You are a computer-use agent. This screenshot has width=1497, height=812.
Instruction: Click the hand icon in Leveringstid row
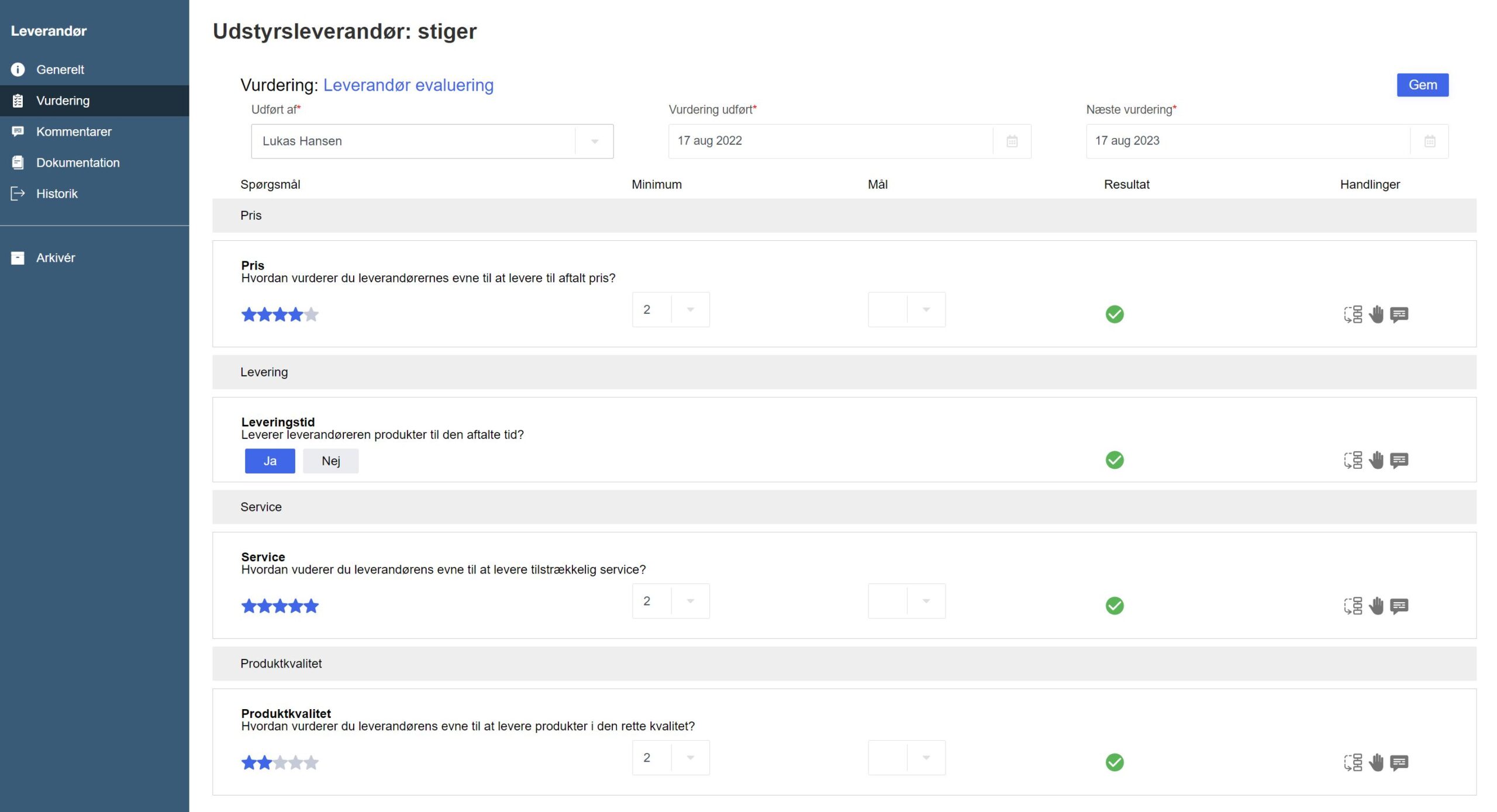1376,460
